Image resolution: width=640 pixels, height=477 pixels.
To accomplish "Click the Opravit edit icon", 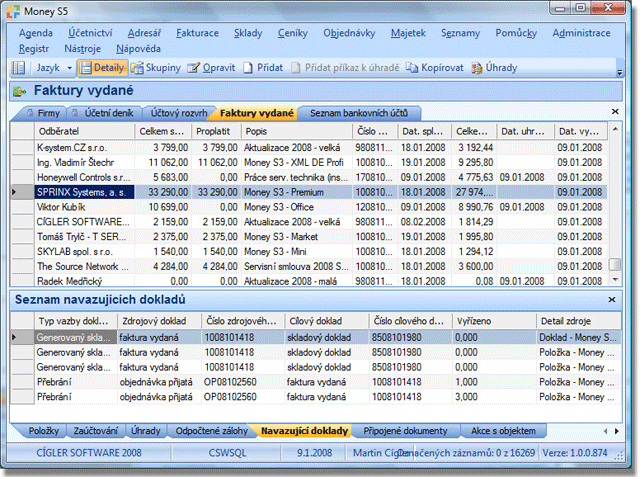I will (193, 68).
